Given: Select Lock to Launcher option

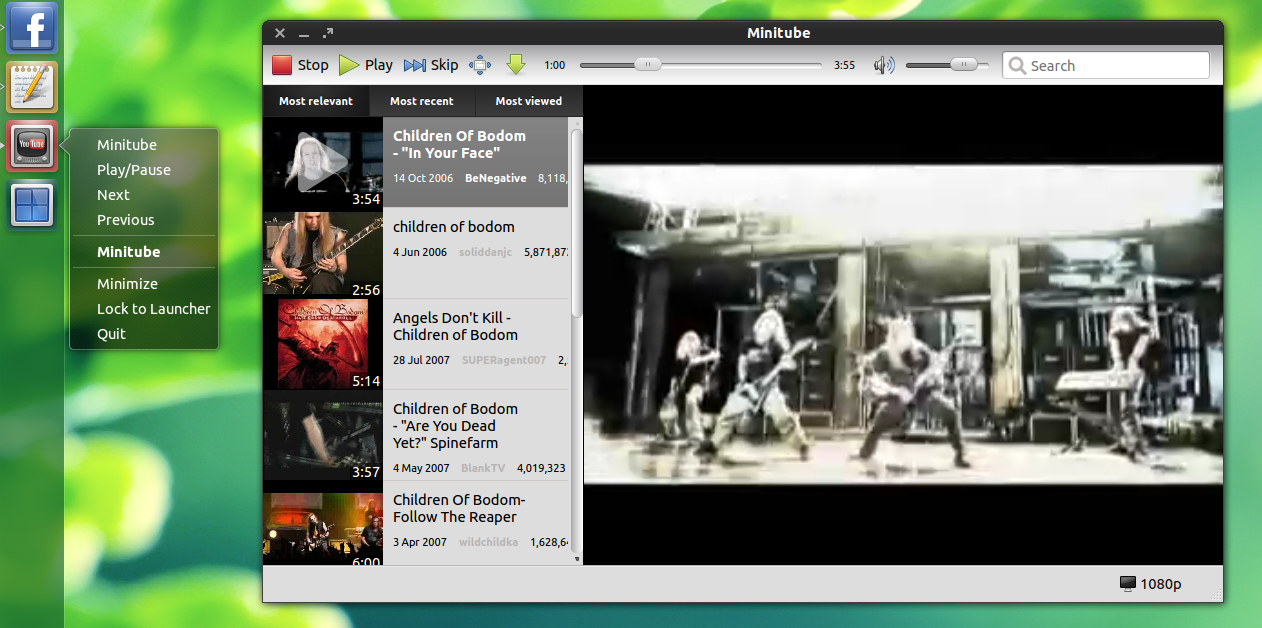Looking at the screenshot, I should tap(153, 309).
